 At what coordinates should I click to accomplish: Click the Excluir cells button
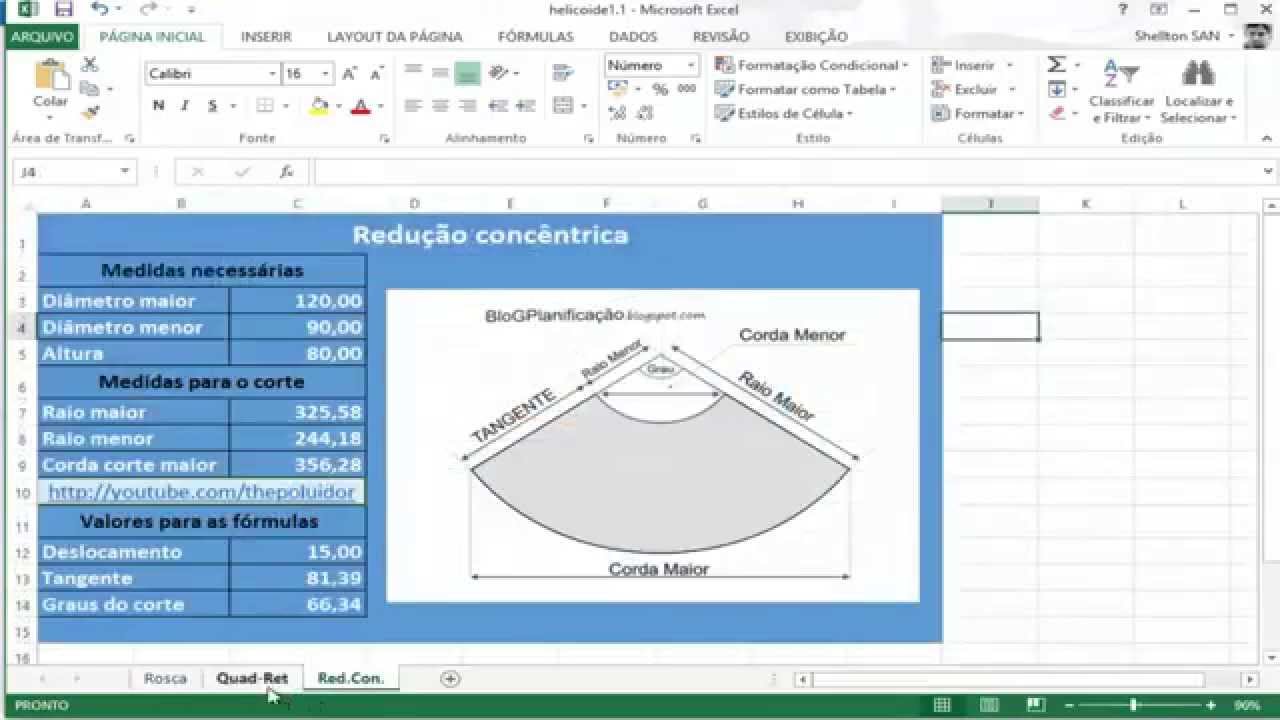point(973,89)
